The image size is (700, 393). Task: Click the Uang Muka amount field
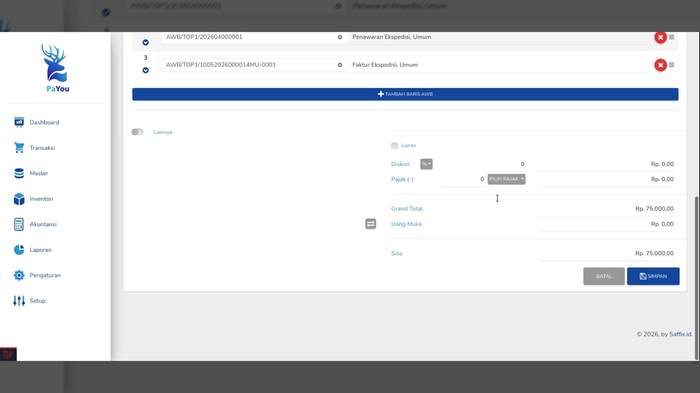tap(607, 224)
